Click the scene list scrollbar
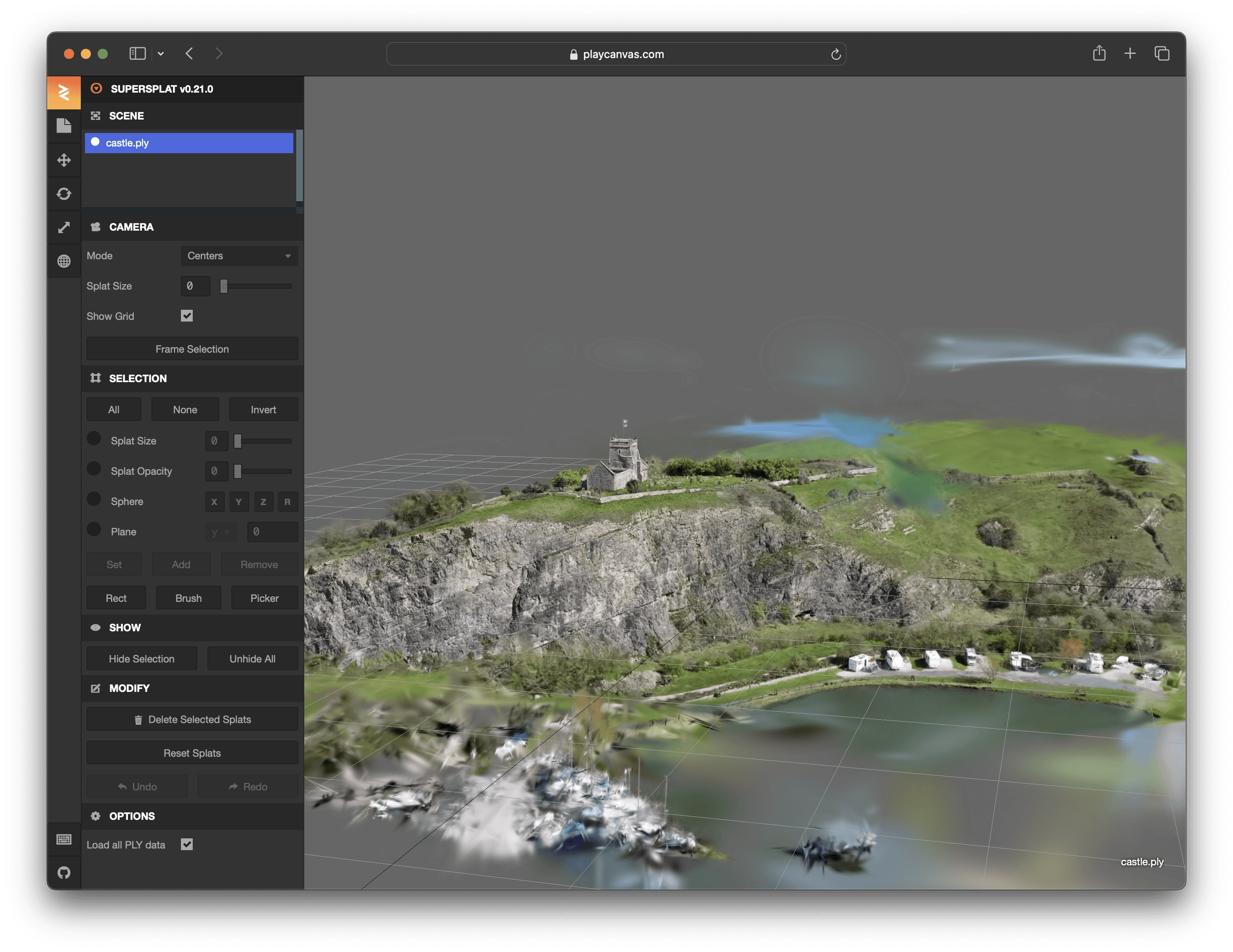This screenshot has height=952, width=1233. (299, 165)
